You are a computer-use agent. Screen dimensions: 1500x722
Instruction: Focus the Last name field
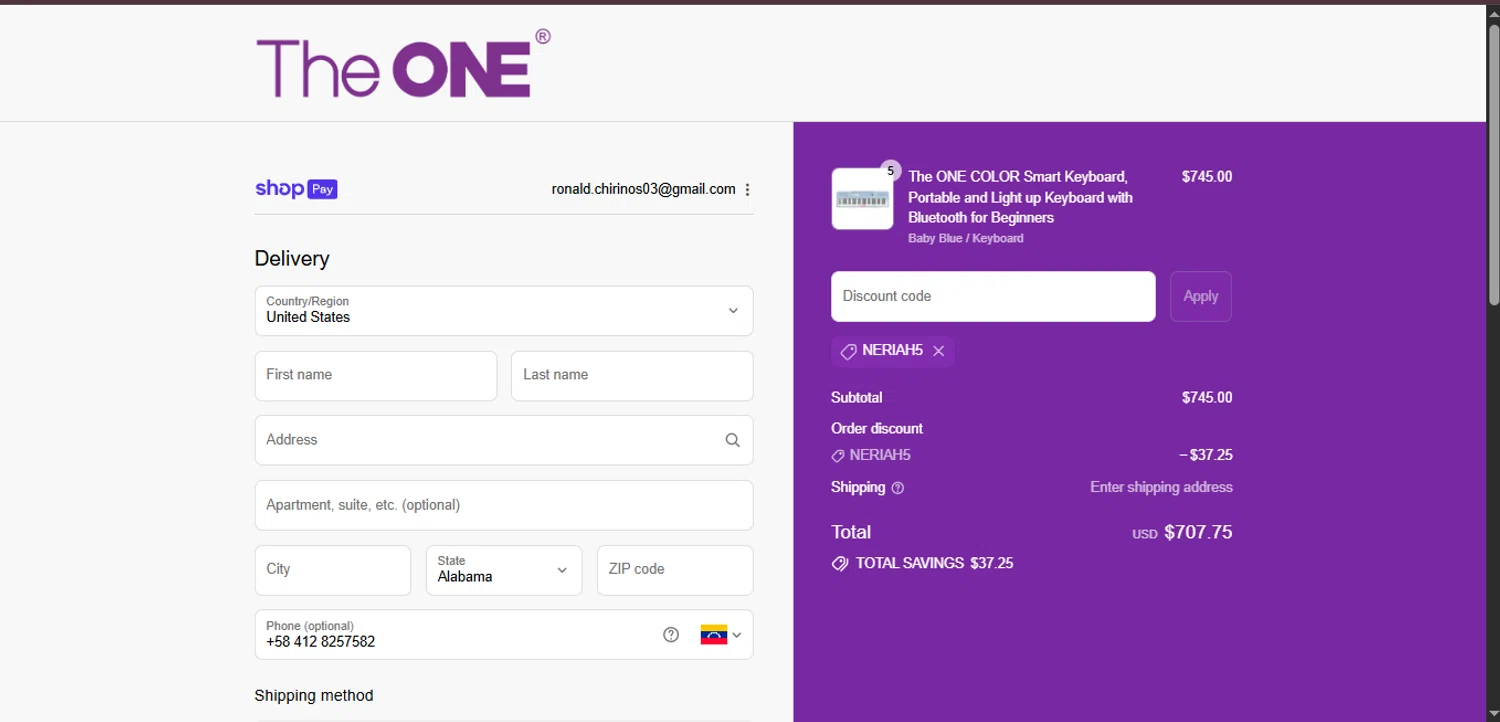click(632, 376)
